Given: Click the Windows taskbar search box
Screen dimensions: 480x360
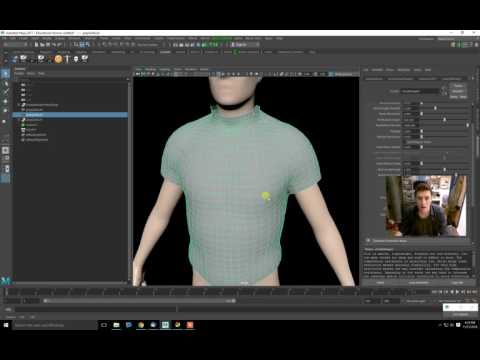Looking at the screenshot, I should pos(55,325).
